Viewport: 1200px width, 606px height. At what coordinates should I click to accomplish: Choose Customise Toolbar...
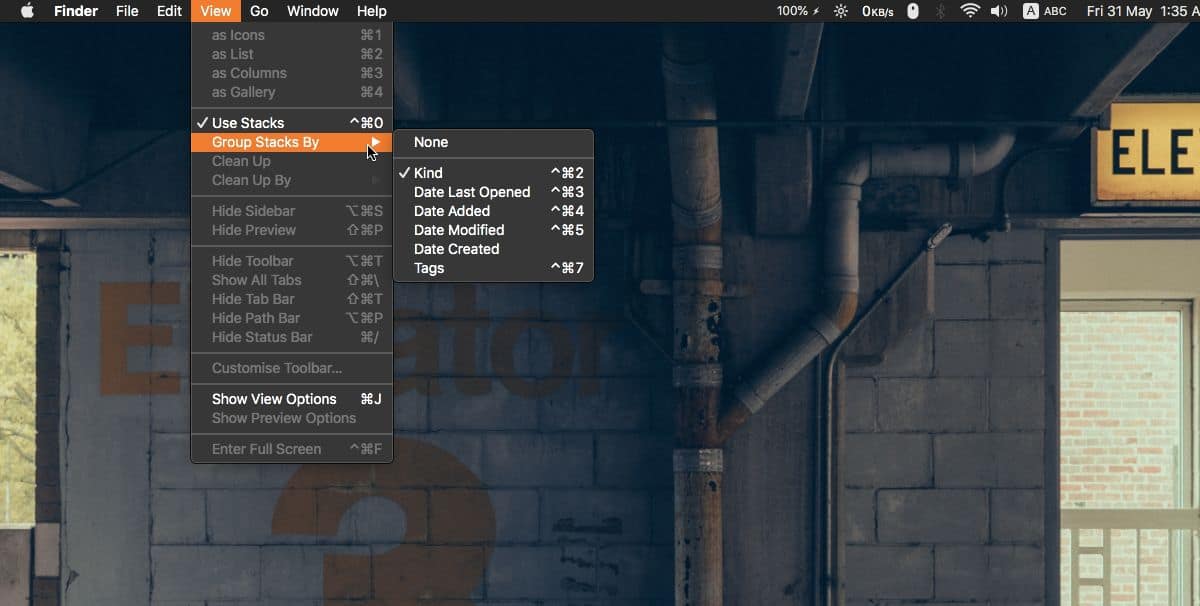(x=292, y=368)
